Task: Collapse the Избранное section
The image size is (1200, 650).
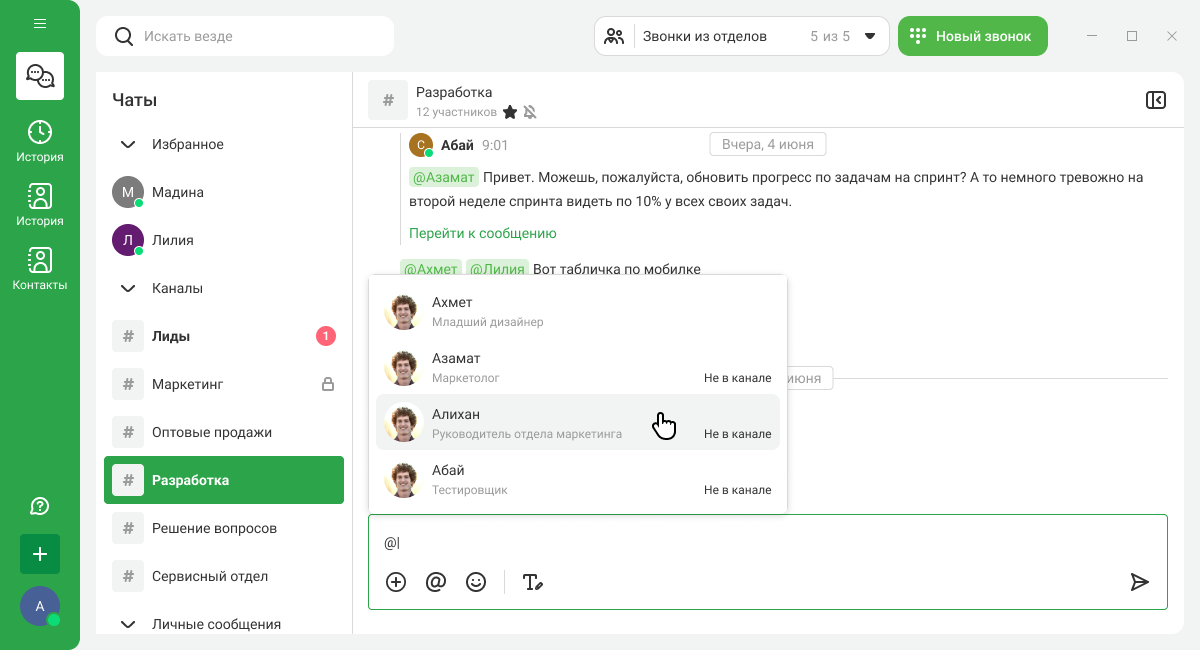Action: pyautogui.click(x=128, y=144)
